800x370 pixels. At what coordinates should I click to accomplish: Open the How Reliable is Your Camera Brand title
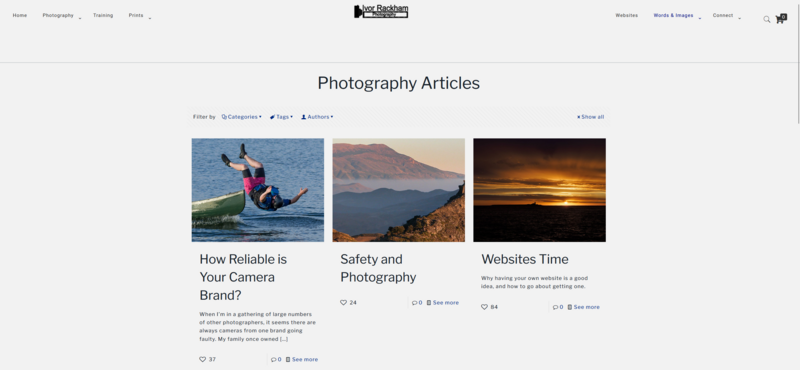pos(243,277)
